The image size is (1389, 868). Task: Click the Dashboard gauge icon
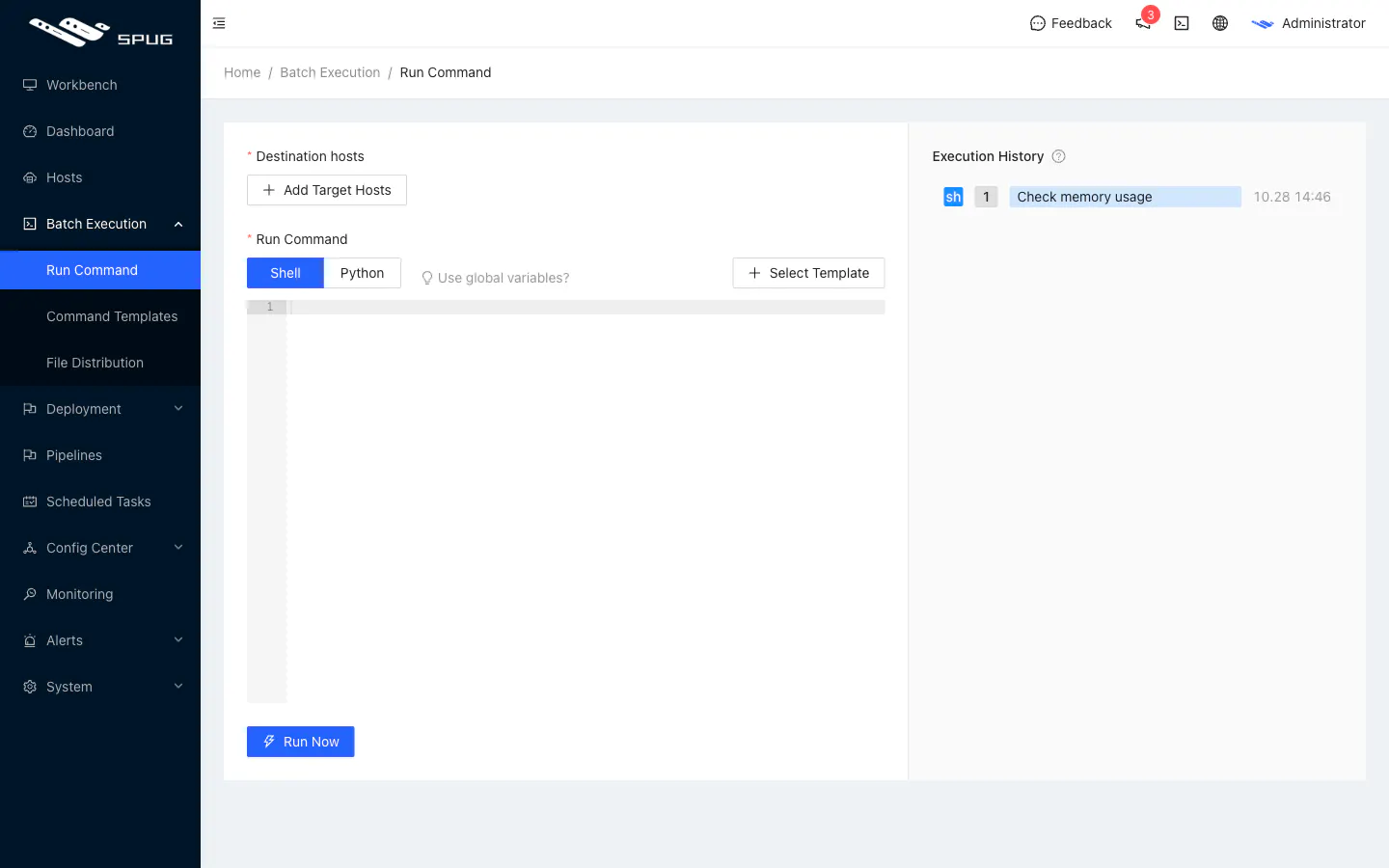point(30,131)
